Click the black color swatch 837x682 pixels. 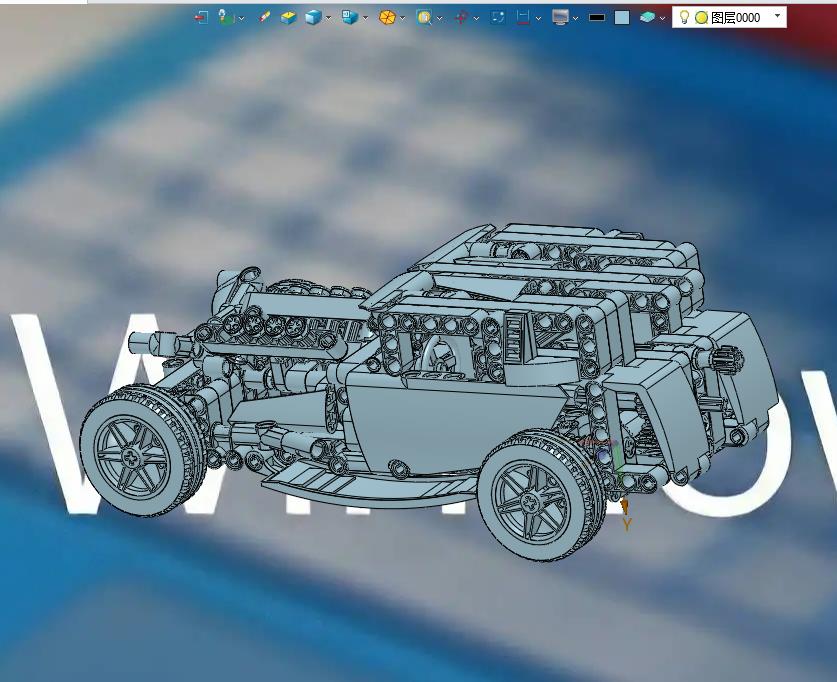coord(597,18)
